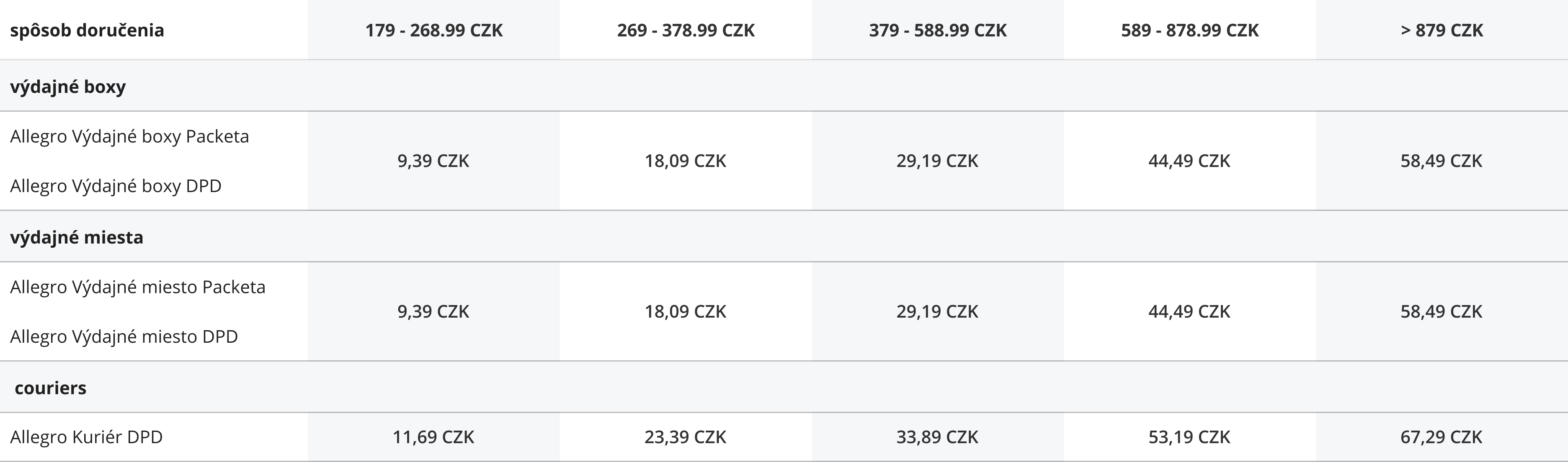Select the 67,29 CZK courier price cell
The width and height of the screenshot is (1568, 462).
pos(1442,436)
